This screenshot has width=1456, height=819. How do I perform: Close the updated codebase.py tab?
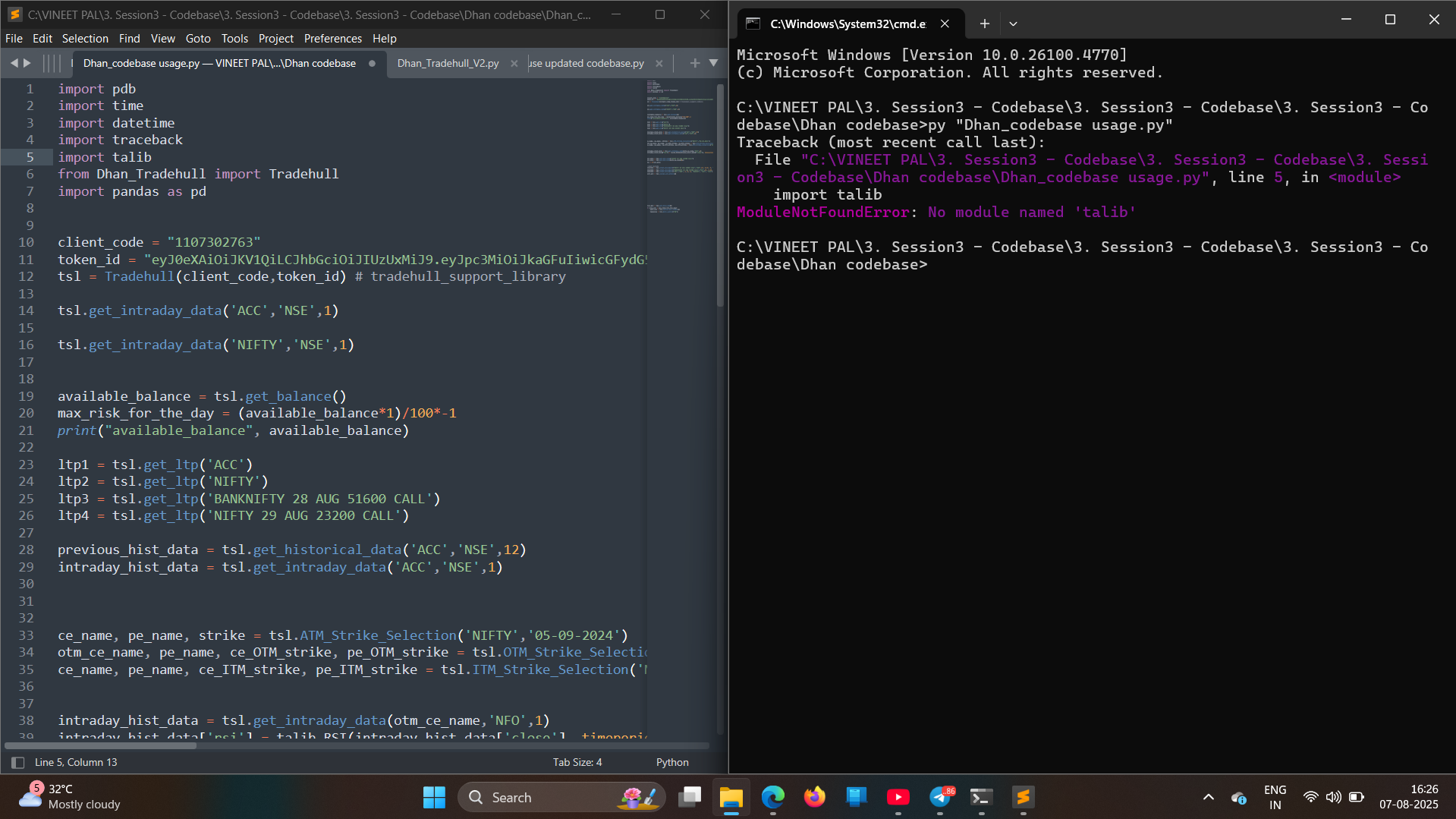coord(659,64)
